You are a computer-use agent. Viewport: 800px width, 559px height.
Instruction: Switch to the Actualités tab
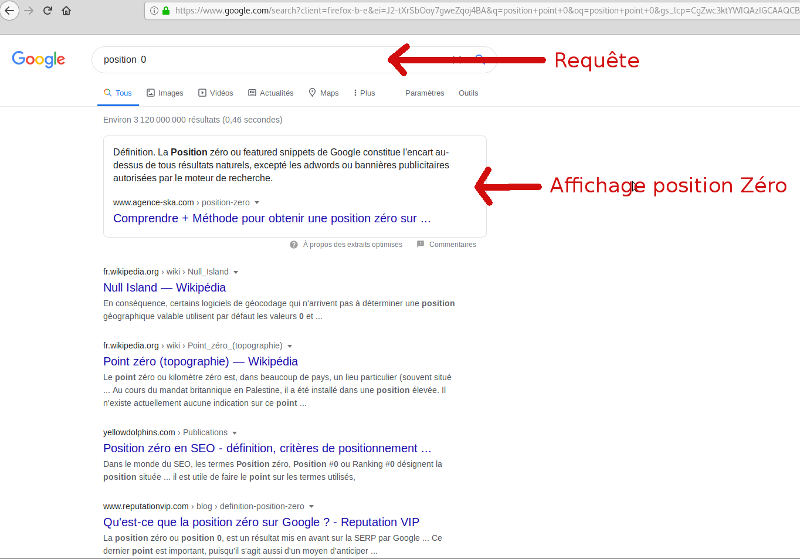(270, 93)
